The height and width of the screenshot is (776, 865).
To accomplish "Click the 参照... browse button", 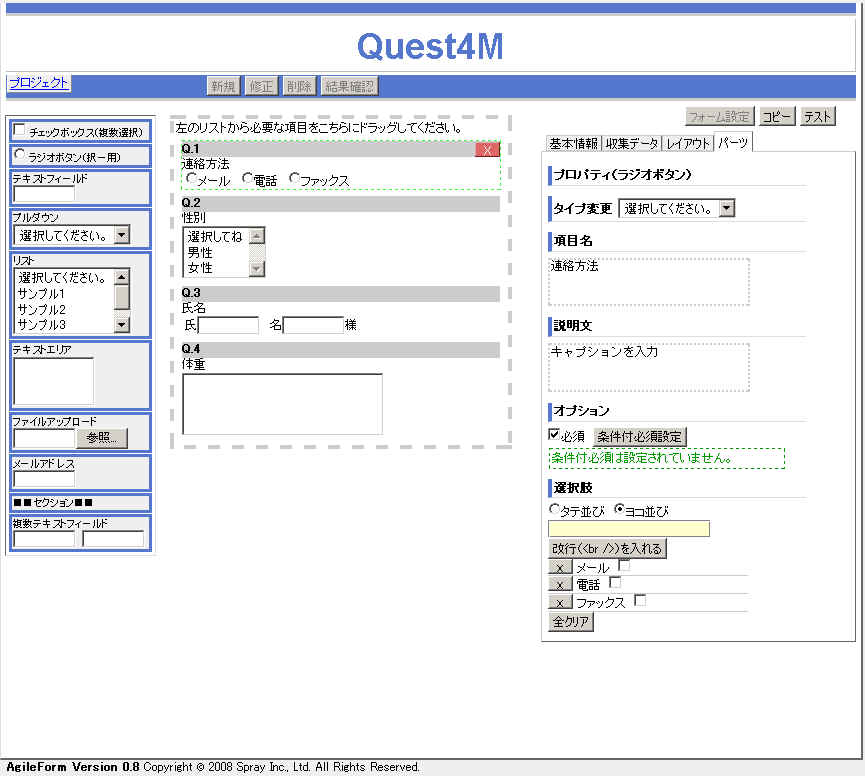I will 102,437.
